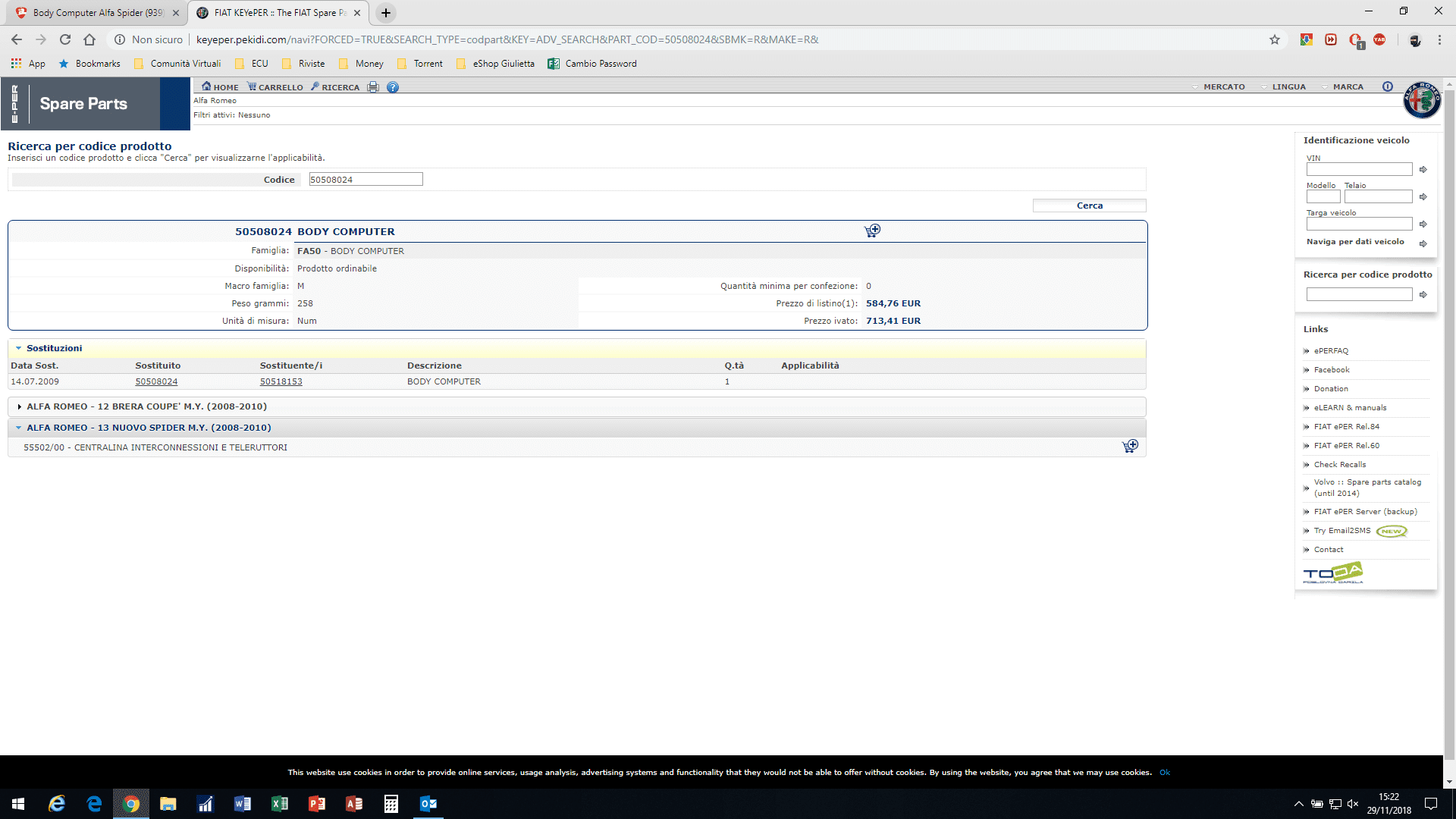
Task: Click the Naviga per dati veicolo arrow
Action: (1423, 243)
